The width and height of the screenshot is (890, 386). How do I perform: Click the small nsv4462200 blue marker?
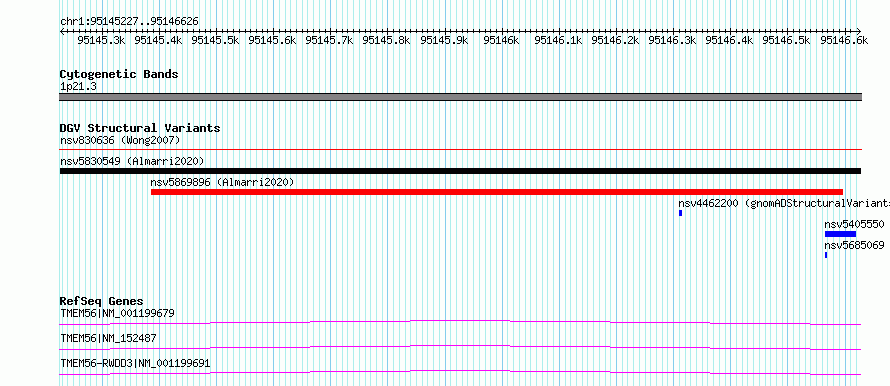681,213
